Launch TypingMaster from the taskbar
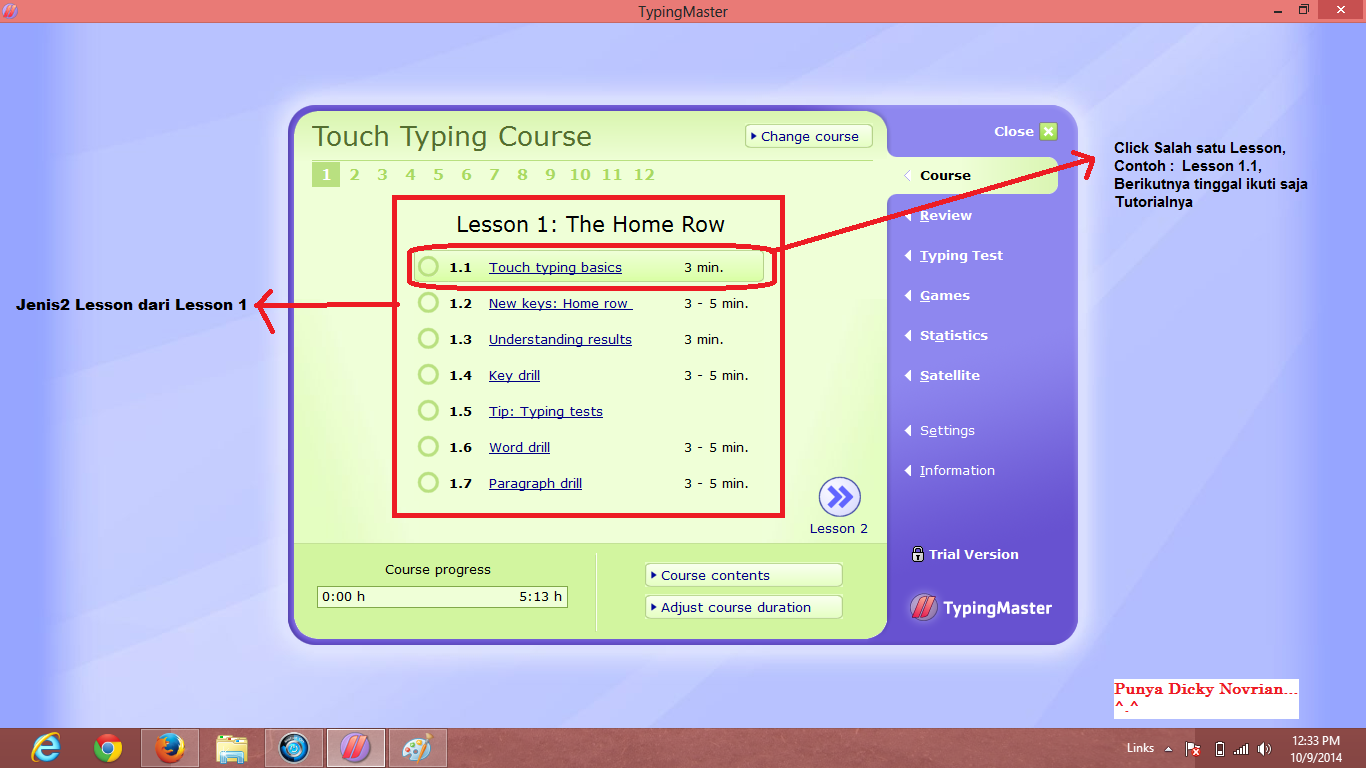 point(355,747)
